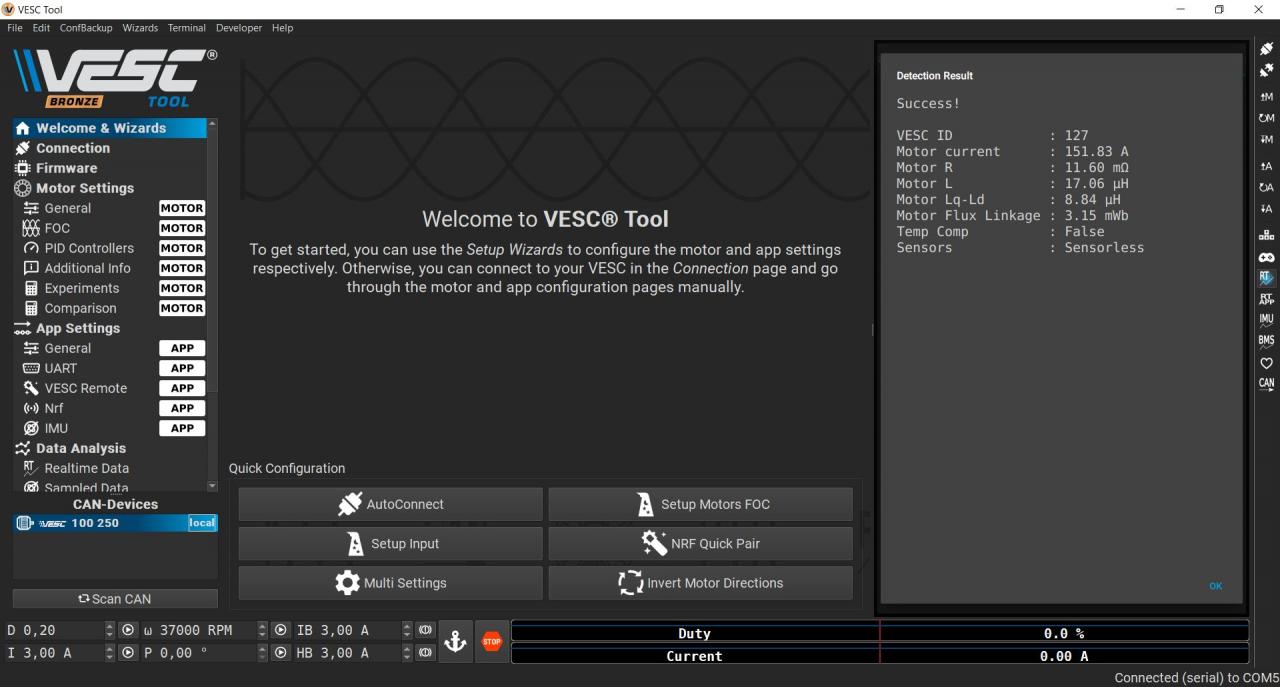
Task: Open the Setup Input wizard
Action: tap(390, 544)
